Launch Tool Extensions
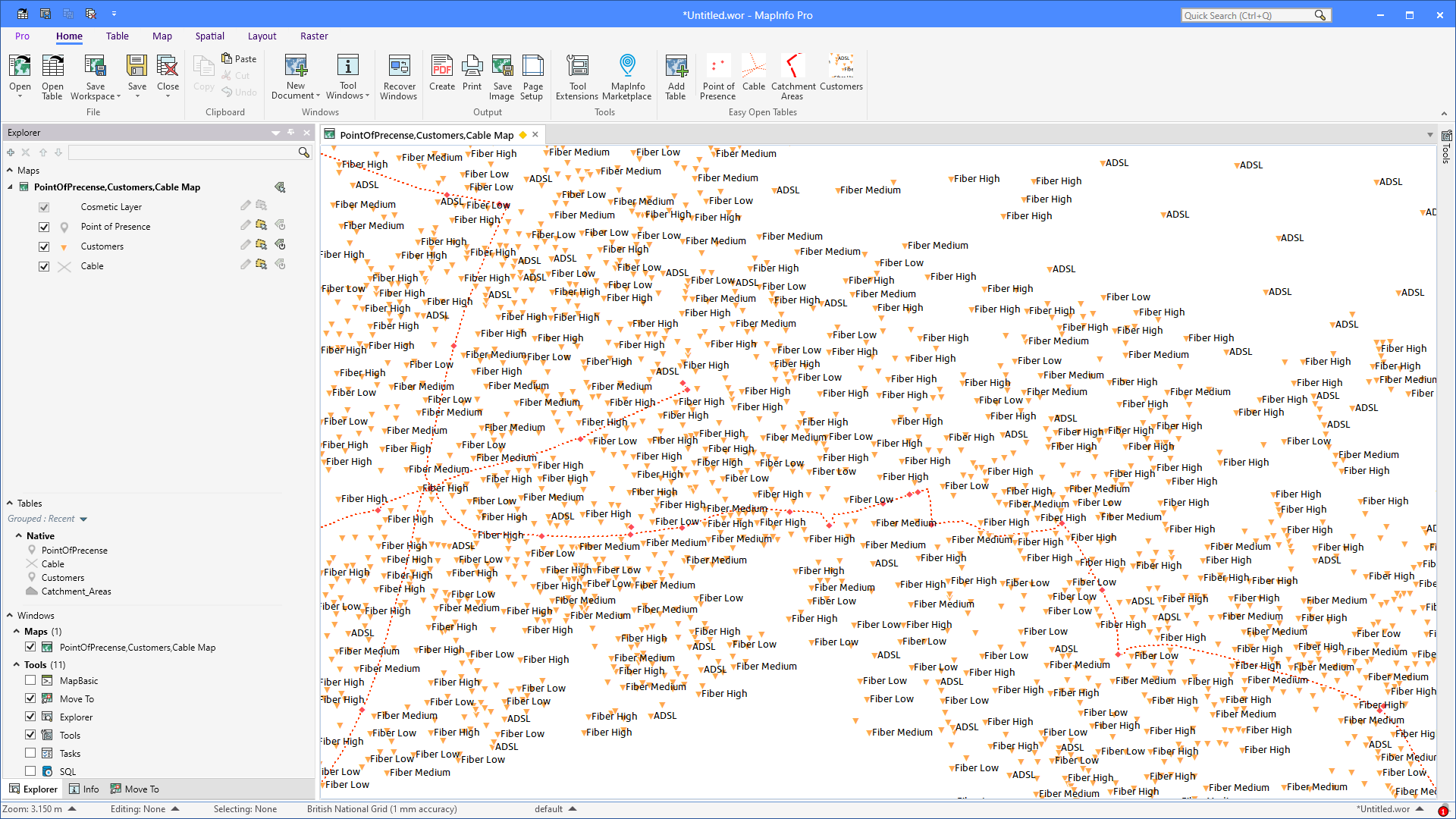The width and height of the screenshot is (1456, 819). 577,76
